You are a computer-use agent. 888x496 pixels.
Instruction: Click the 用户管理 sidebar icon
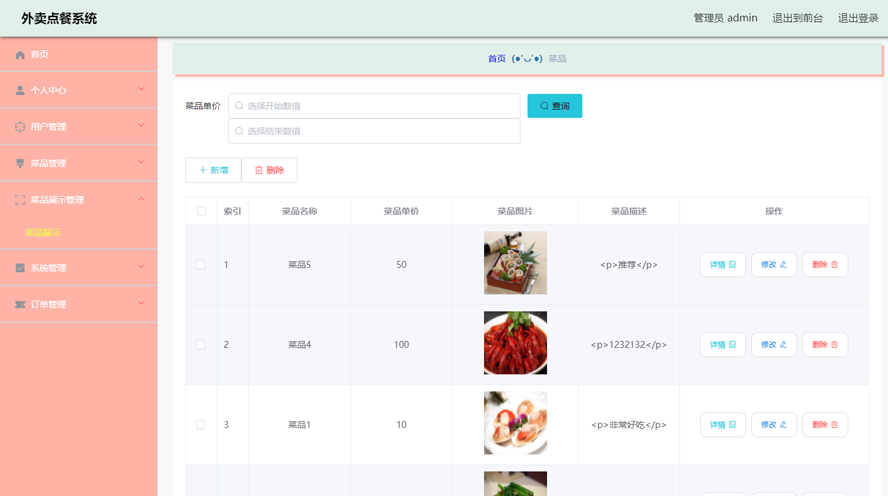20,127
